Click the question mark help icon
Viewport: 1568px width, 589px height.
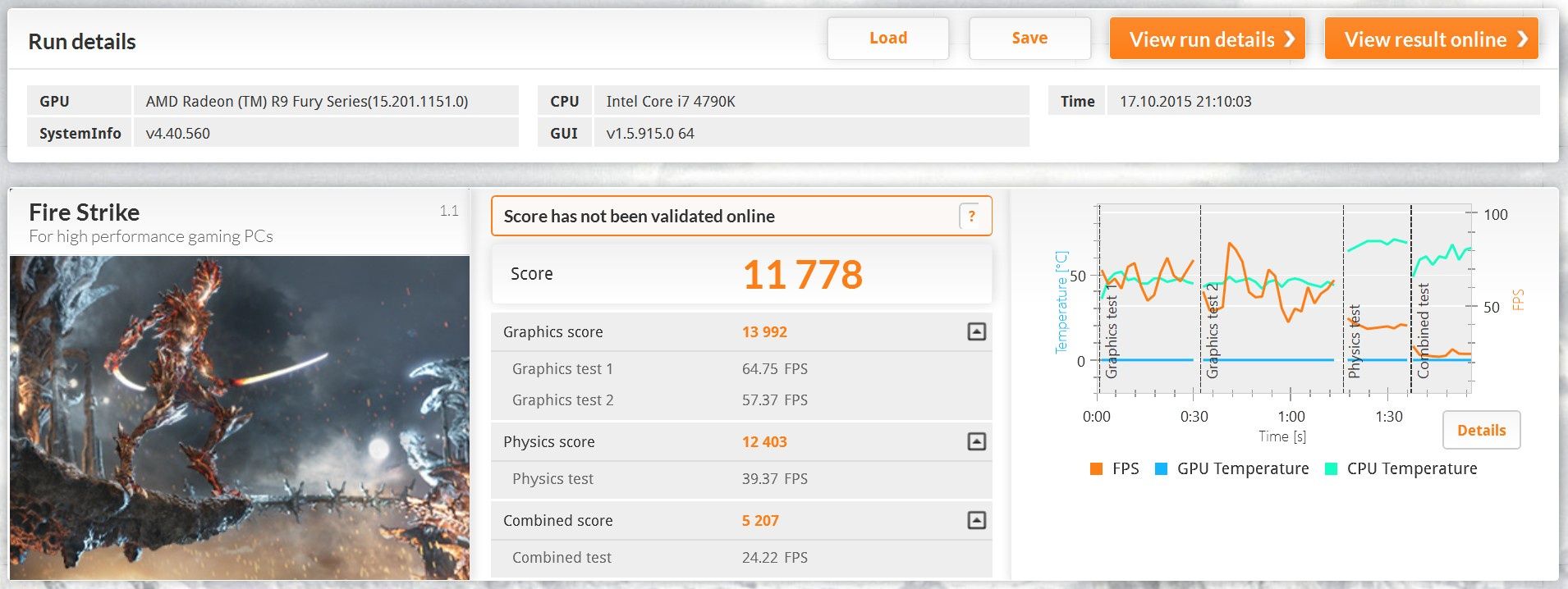(971, 217)
